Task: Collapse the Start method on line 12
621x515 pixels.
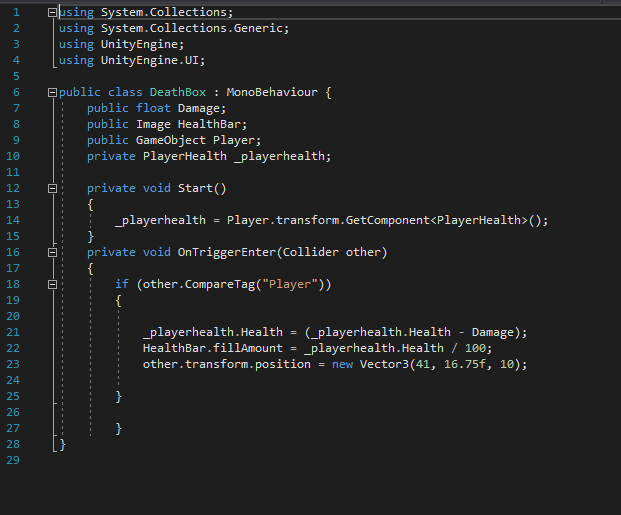Action: coord(52,189)
